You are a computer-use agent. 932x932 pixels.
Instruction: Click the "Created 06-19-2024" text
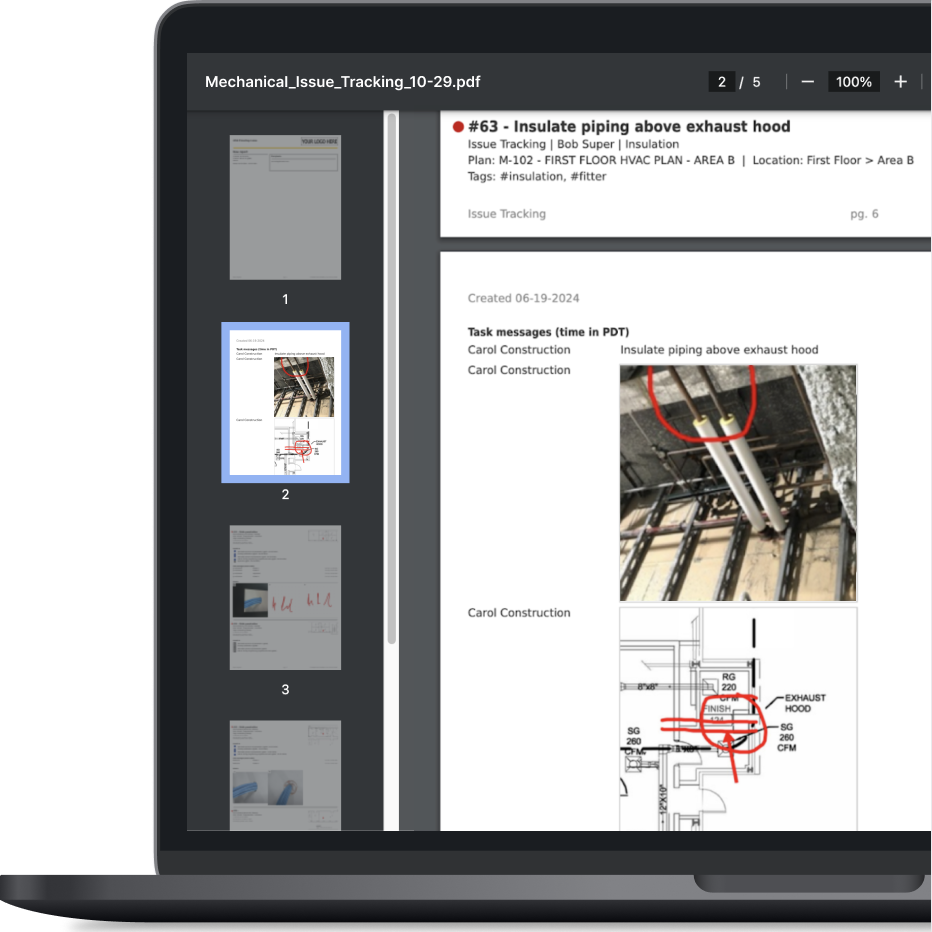pos(523,298)
